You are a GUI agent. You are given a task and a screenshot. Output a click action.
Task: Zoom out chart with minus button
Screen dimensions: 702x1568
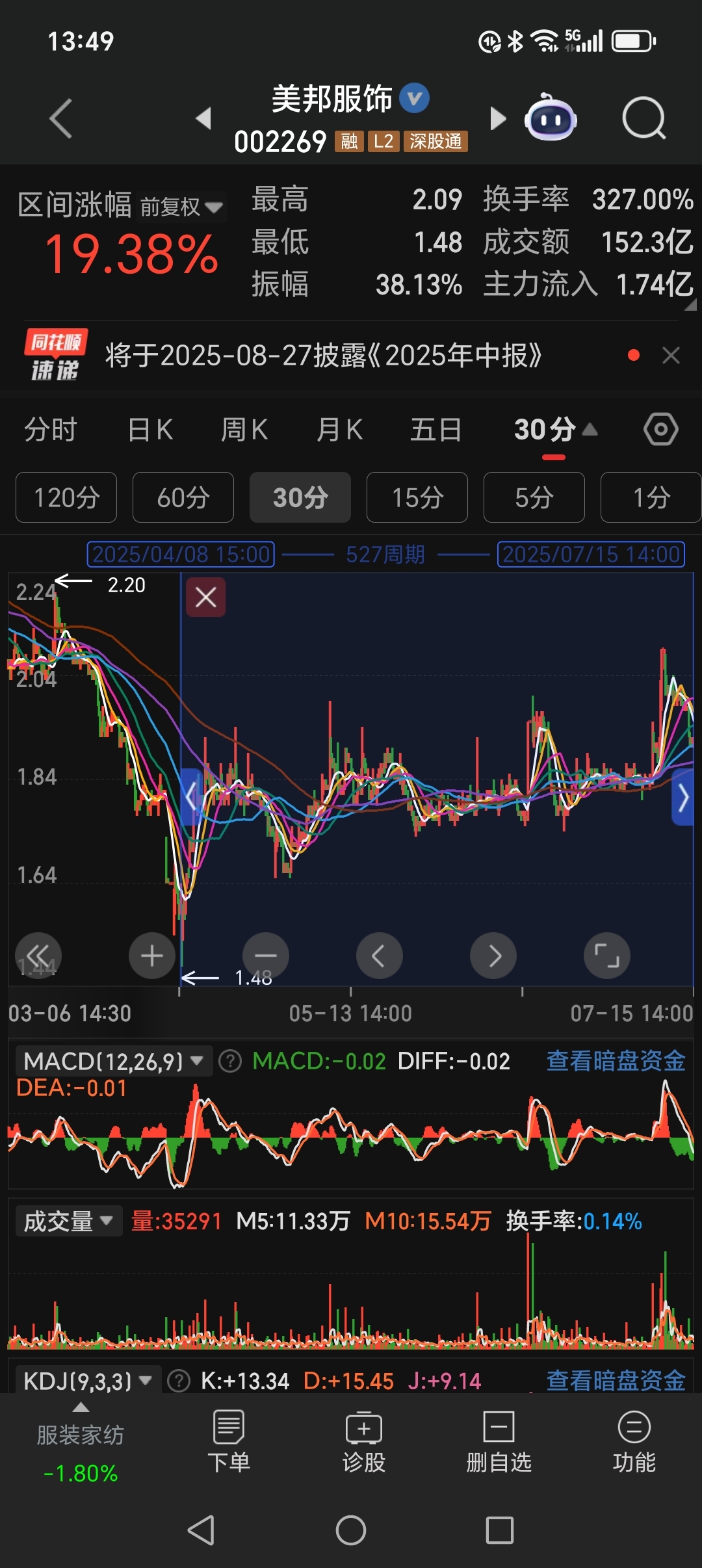pos(266,956)
